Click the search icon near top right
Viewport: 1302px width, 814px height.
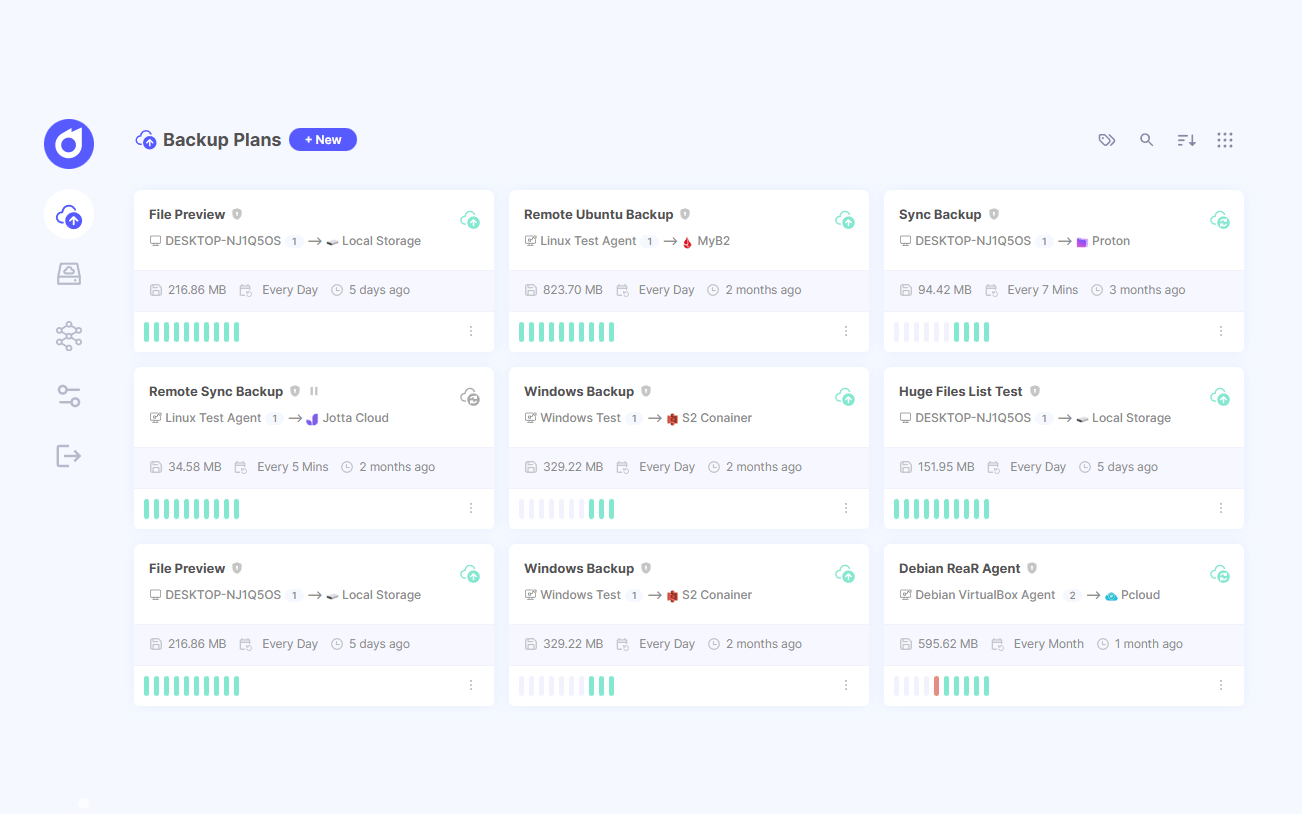pos(1146,140)
